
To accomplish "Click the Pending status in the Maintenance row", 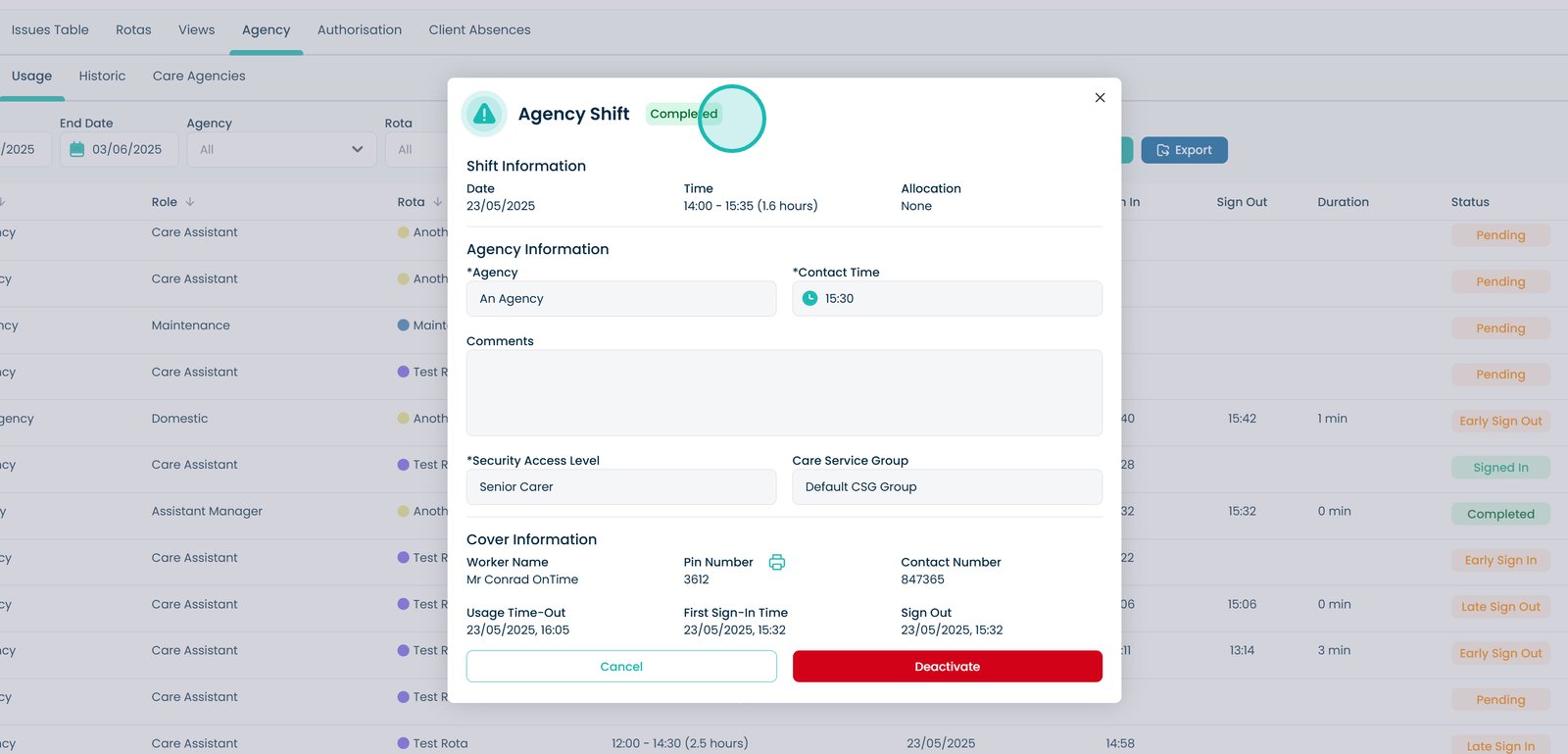I will pyautogui.click(x=1500, y=328).
